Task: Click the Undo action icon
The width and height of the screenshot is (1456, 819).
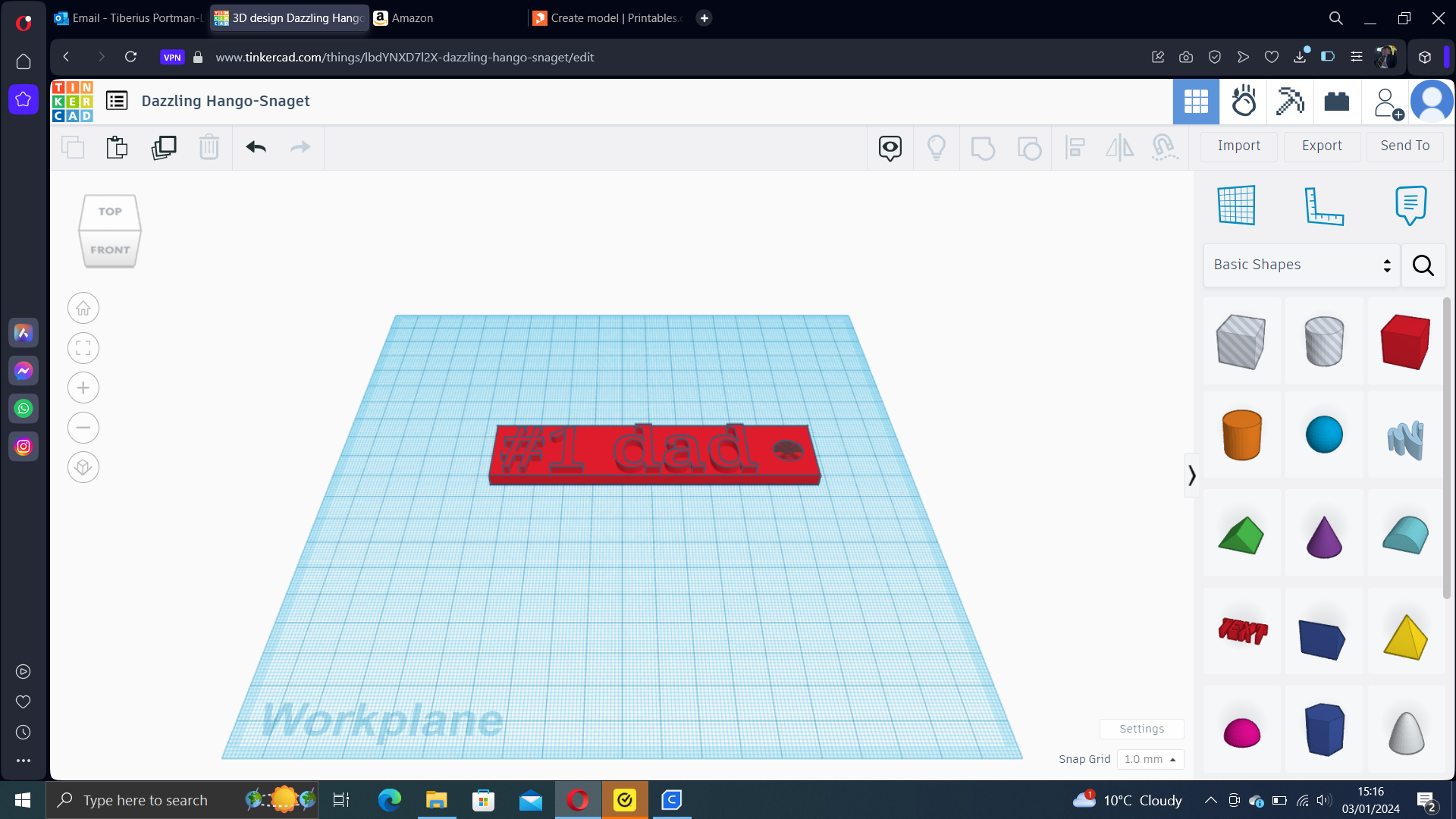Action: coord(256,147)
